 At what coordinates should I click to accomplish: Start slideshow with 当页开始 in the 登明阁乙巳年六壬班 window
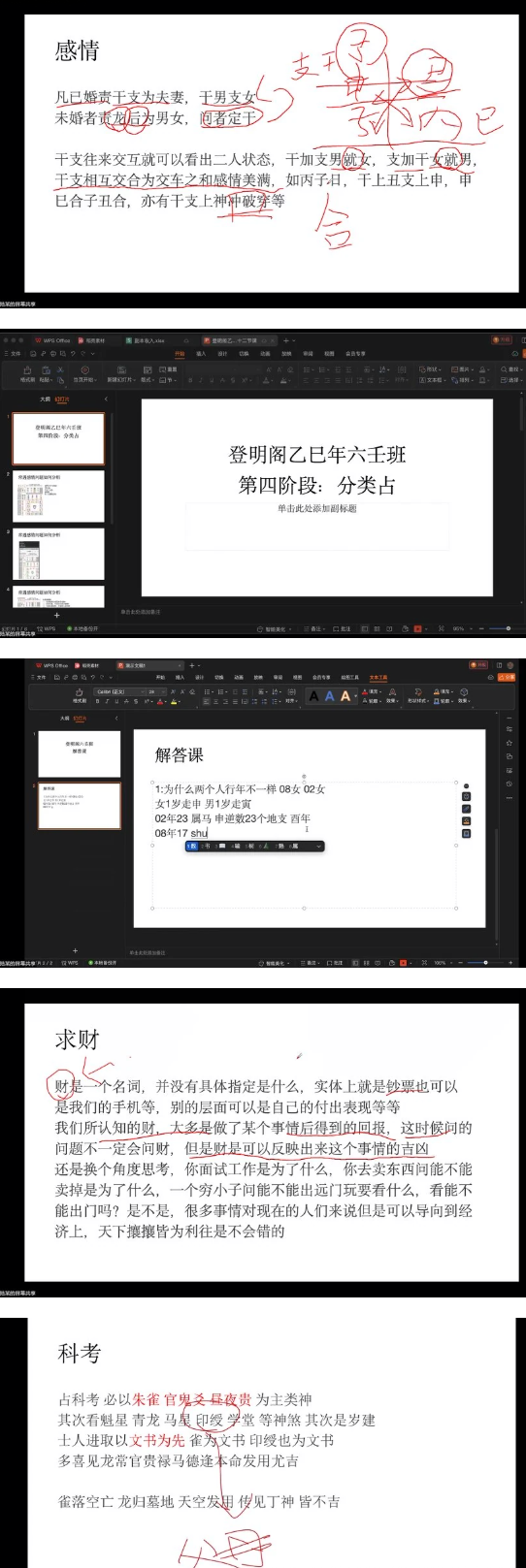[85, 374]
